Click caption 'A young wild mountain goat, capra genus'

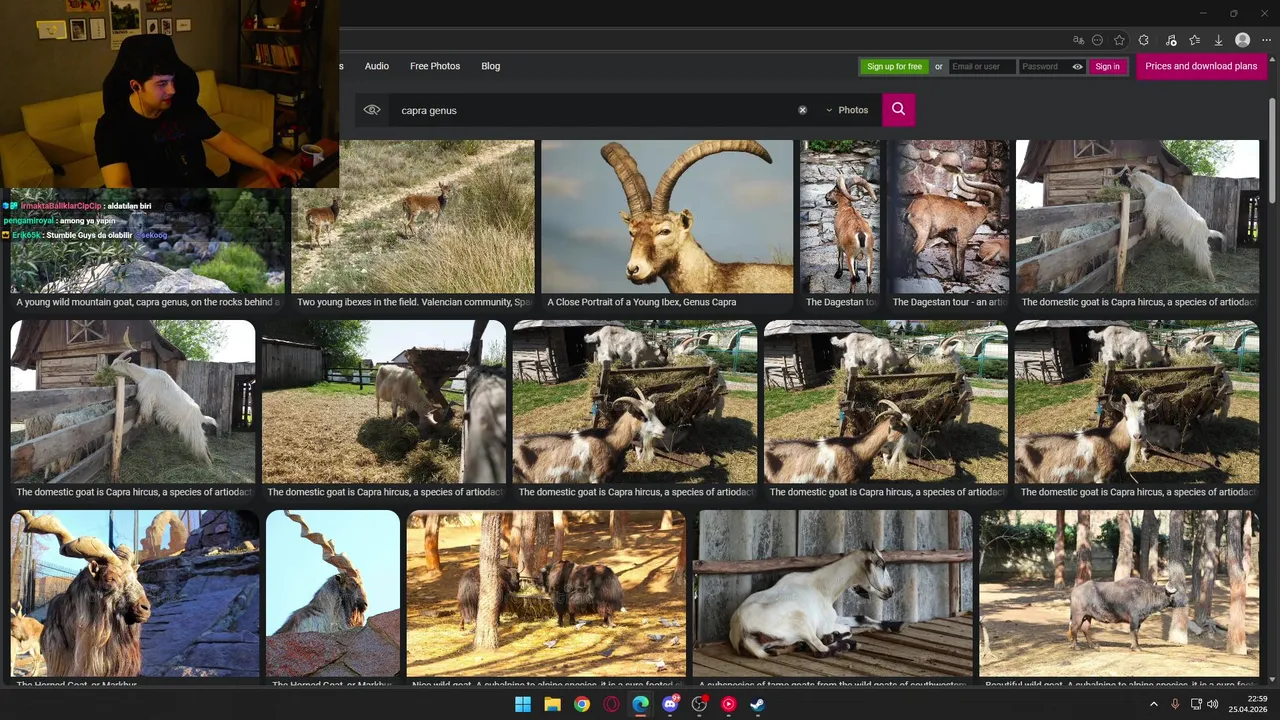pos(150,302)
